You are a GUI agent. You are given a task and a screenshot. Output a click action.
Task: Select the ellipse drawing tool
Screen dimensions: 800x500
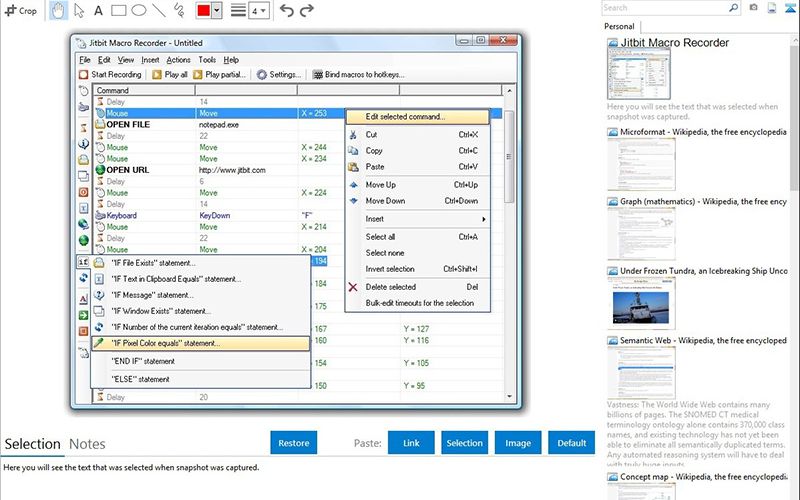click(x=139, y=10)
